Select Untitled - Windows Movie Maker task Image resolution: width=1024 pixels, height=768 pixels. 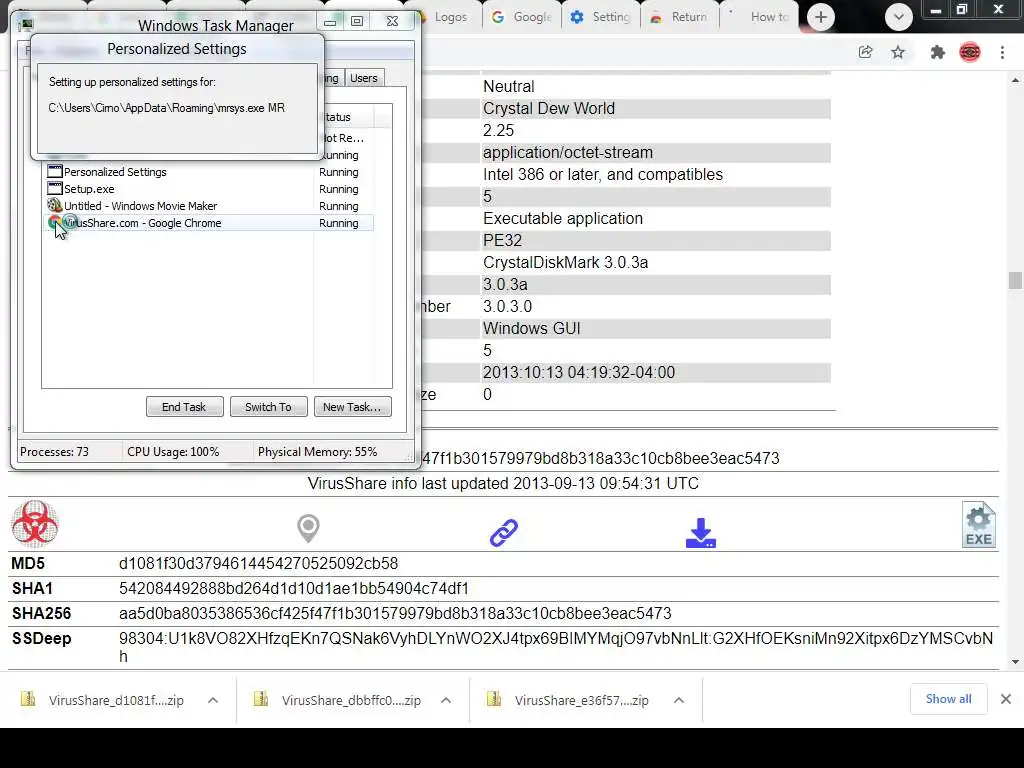point(209,206)
